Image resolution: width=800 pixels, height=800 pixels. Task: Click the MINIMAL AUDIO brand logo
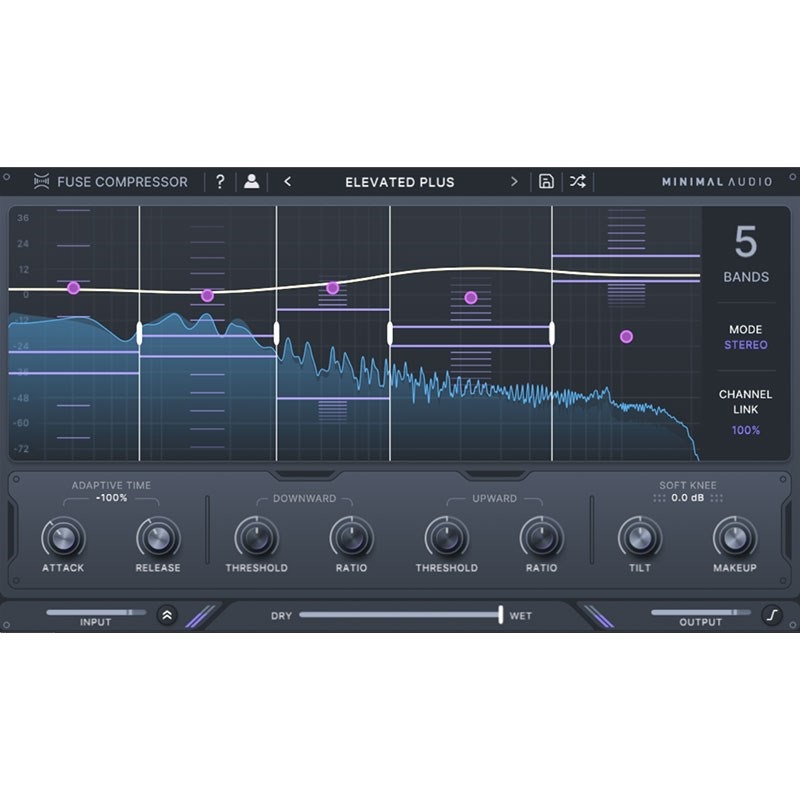[717, 182]
